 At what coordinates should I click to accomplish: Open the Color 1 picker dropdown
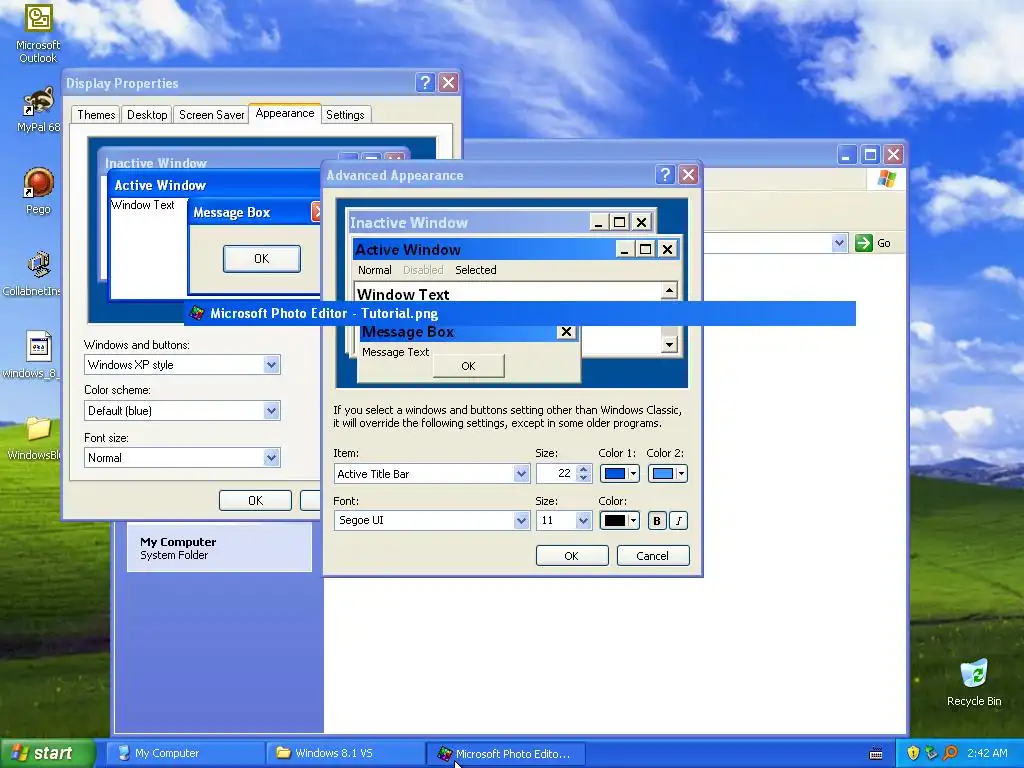(619, 473)
